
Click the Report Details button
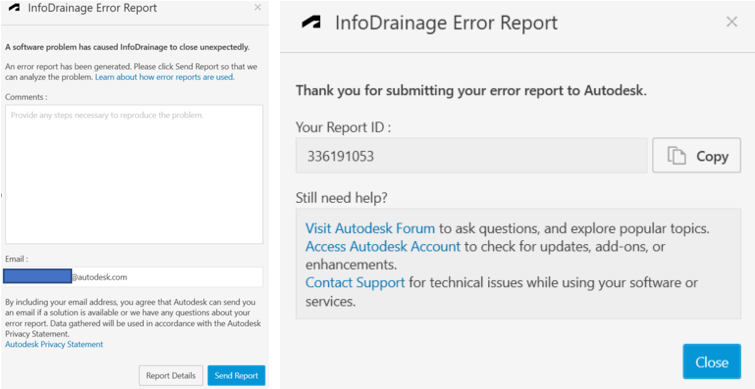171,376
